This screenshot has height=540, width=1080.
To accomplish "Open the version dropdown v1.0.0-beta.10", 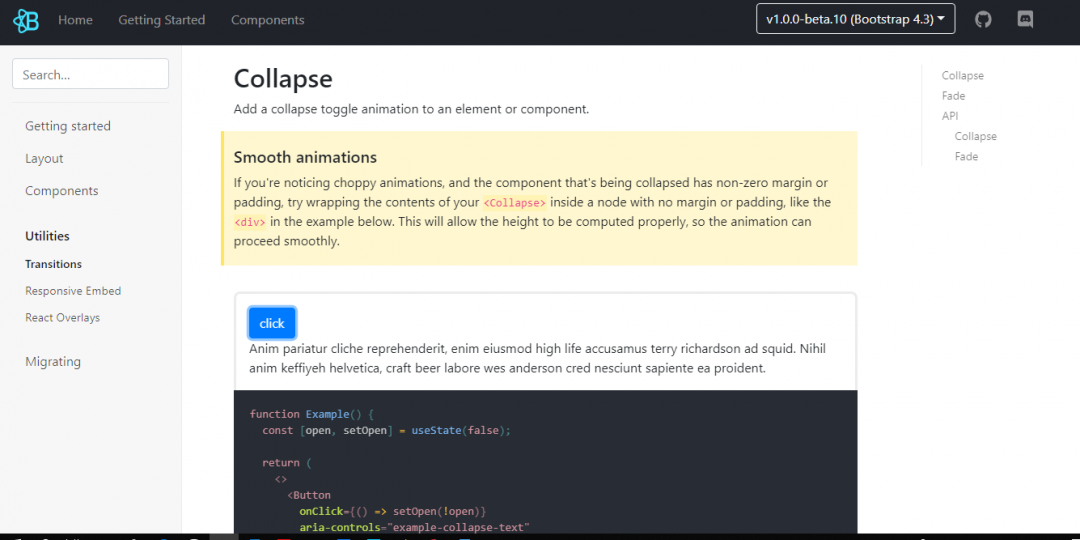I will click(x=855, y=19).
